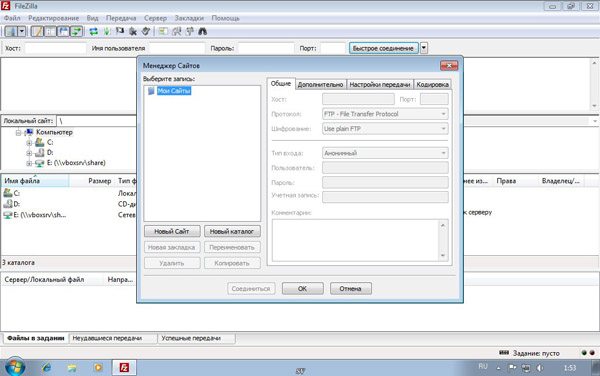Sort by the Имя файла column header
The image size is (600, 376).
pos(35,181)
